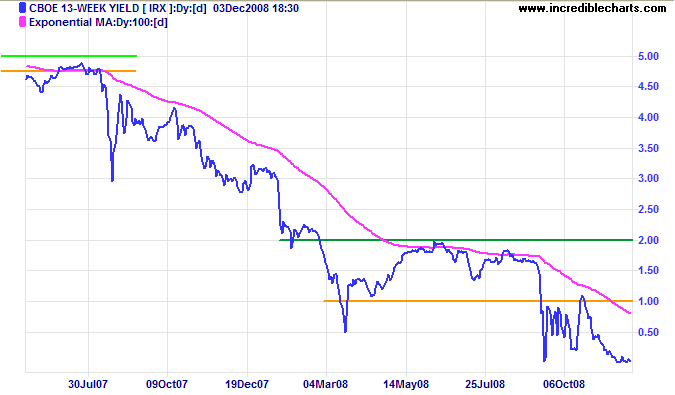The image size is (675, 395).
Task: Select the dark green 2.00 horizontal line
Action: point(456,240)
